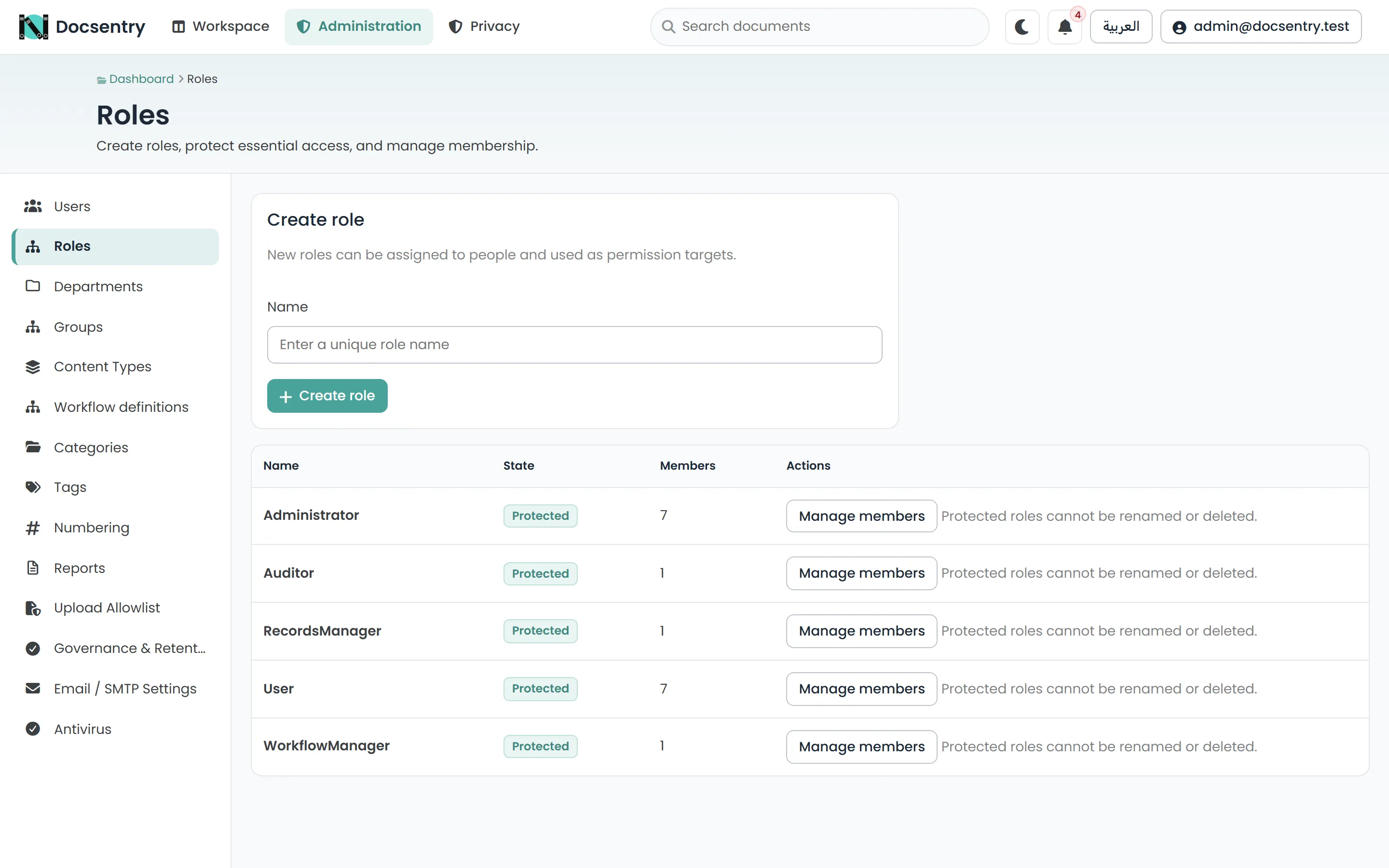This screenshot has width=1389, height=868.
Task: Click the search magnifier icon
Action: click(668, 27)
